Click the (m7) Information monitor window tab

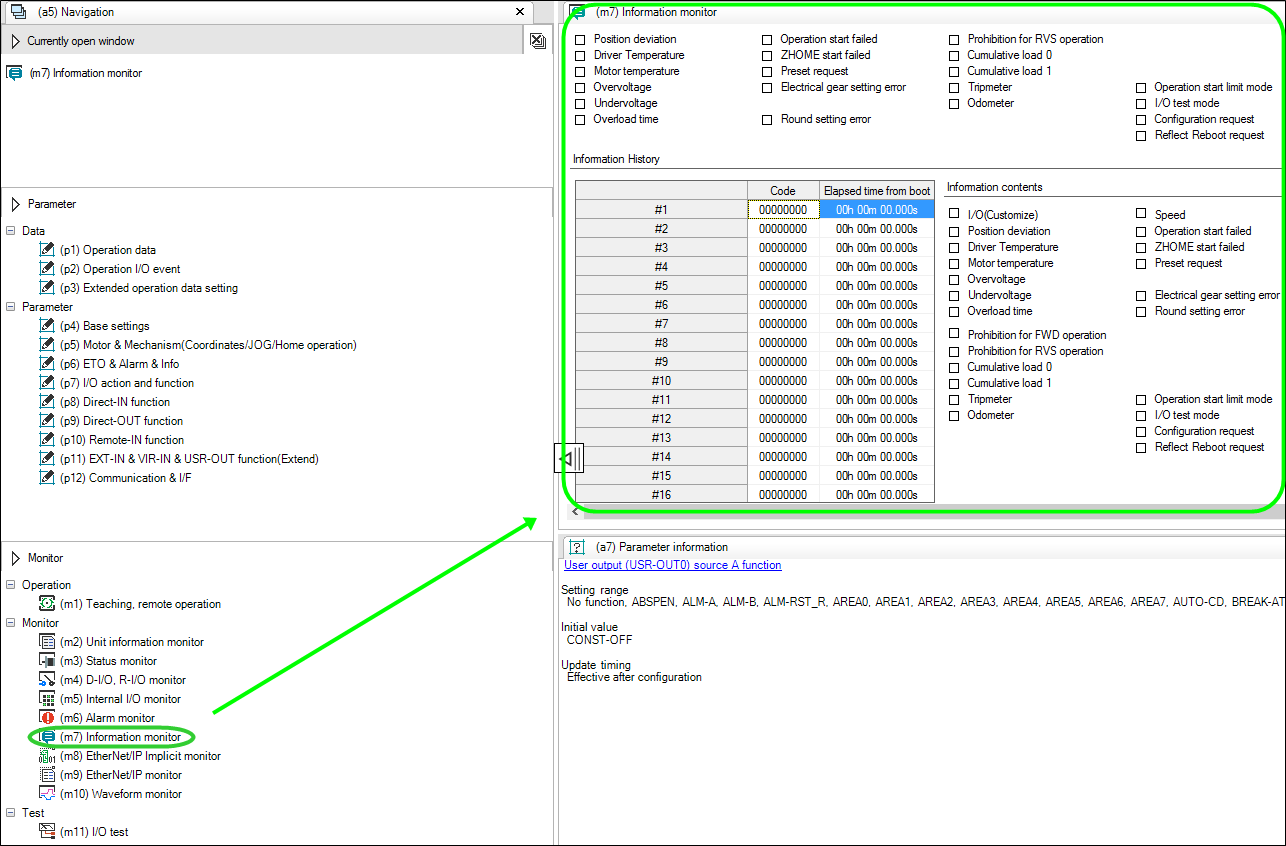[655, 12]
